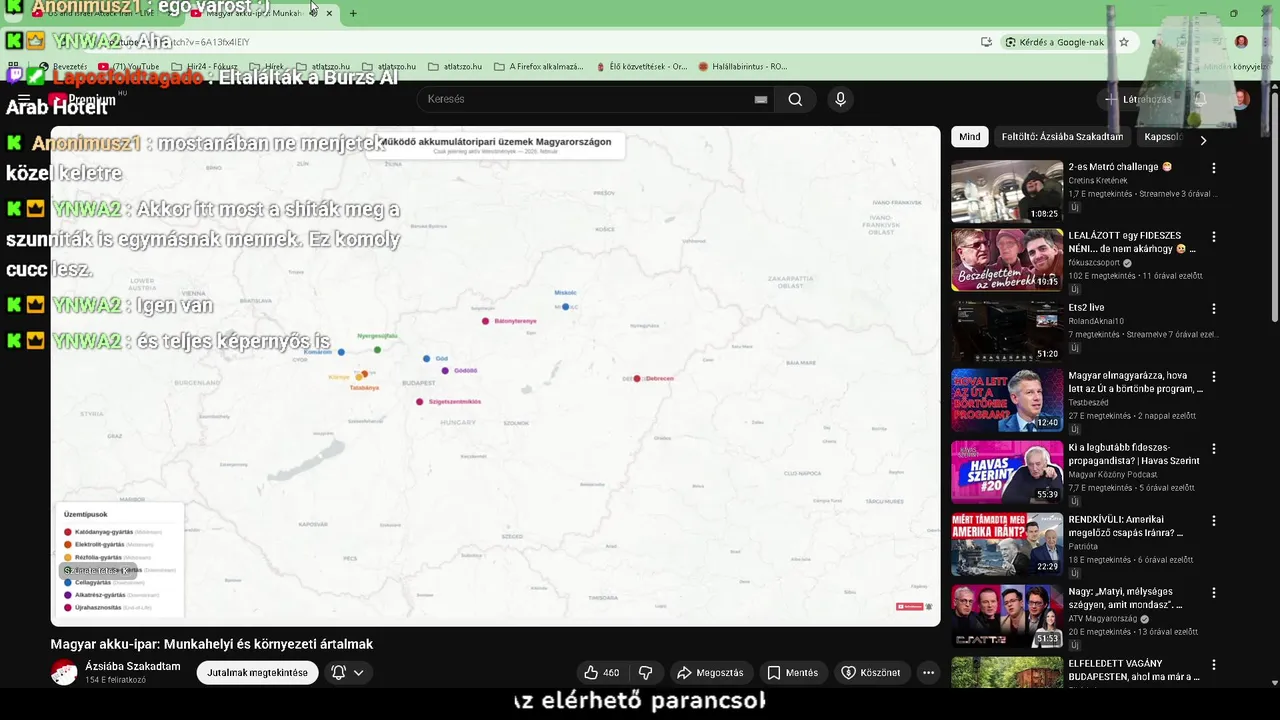Open options for Ki a legbutább fideszes video
This screenshot has height=720, width=1280.
coord(1214,449)
